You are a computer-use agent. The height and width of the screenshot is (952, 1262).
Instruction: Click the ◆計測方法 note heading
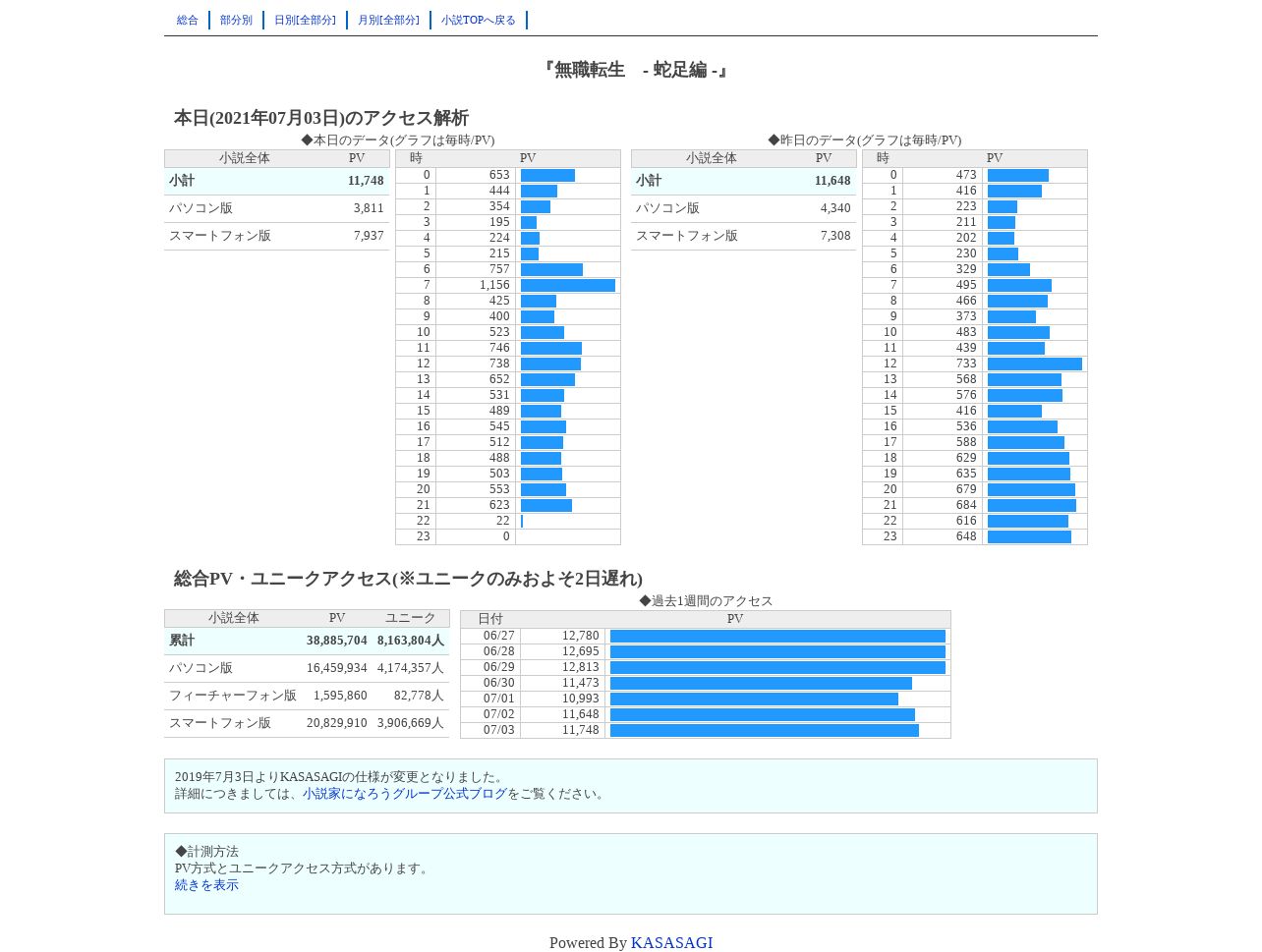pos(206,852)
